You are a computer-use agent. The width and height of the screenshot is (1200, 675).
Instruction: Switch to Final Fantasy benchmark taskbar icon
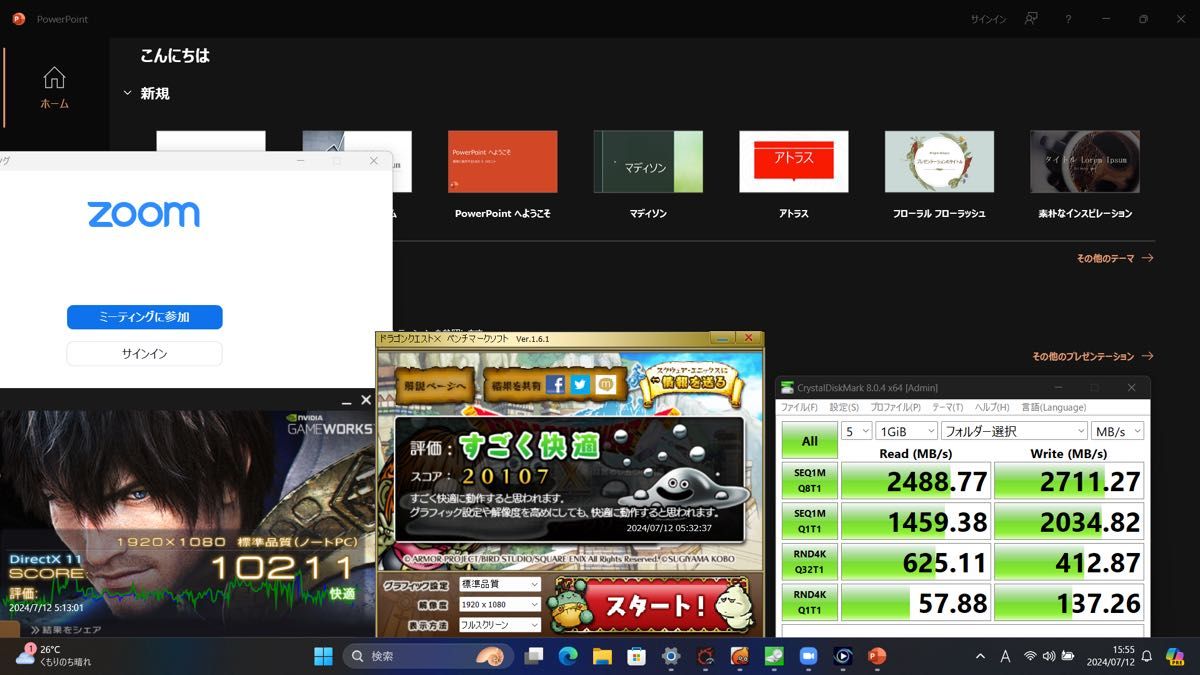[x=705, y=656]
